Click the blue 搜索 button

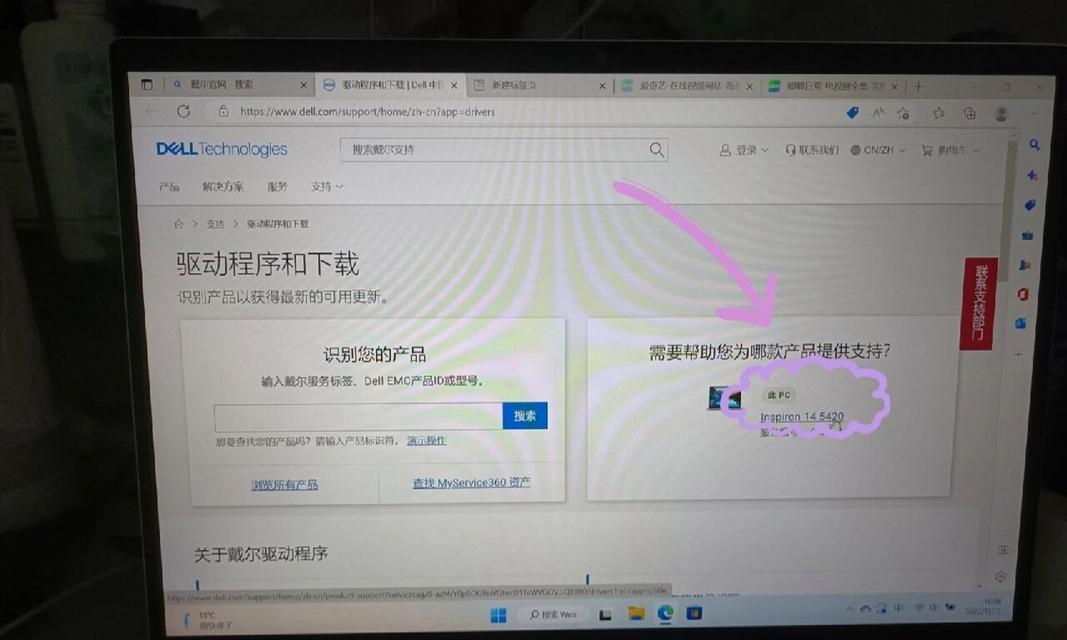525,416
